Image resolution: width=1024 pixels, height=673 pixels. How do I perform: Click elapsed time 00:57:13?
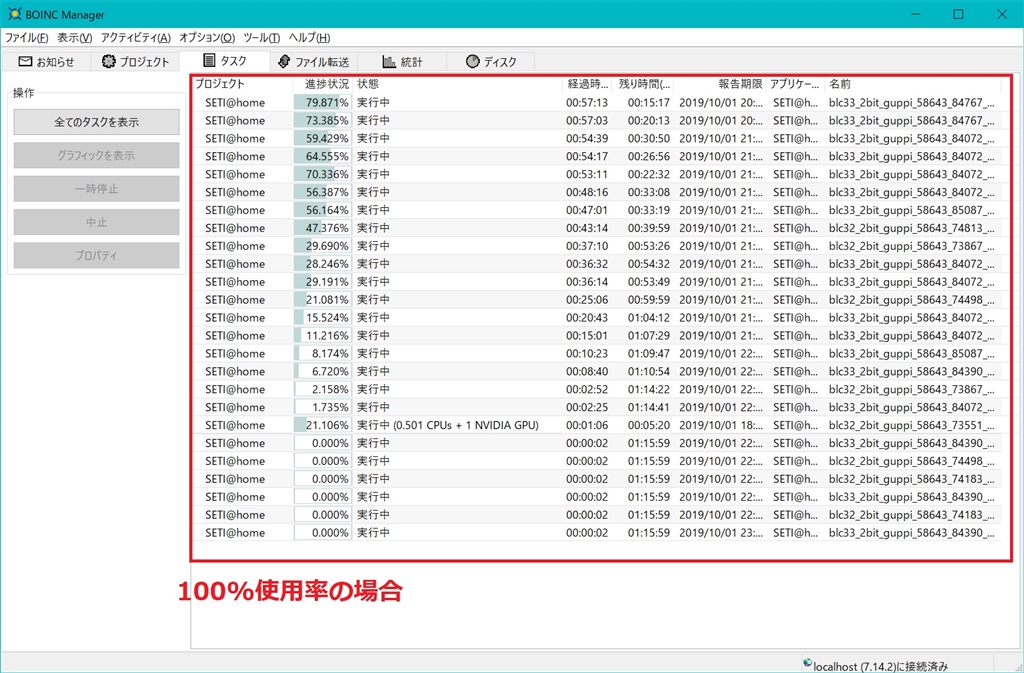tap(586, 102)
